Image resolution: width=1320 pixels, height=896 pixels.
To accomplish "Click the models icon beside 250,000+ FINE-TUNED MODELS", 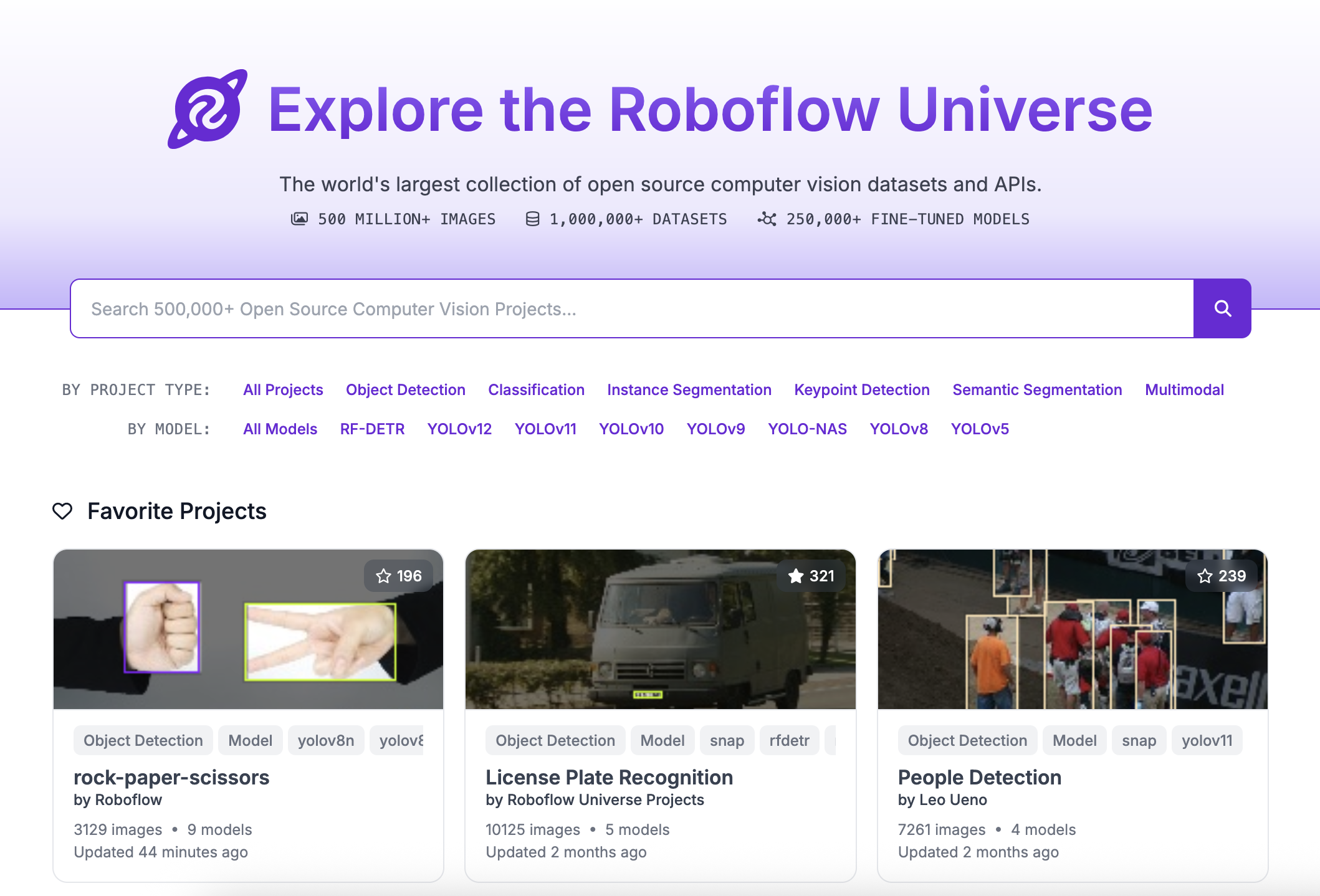I will (x=767, y=218).
